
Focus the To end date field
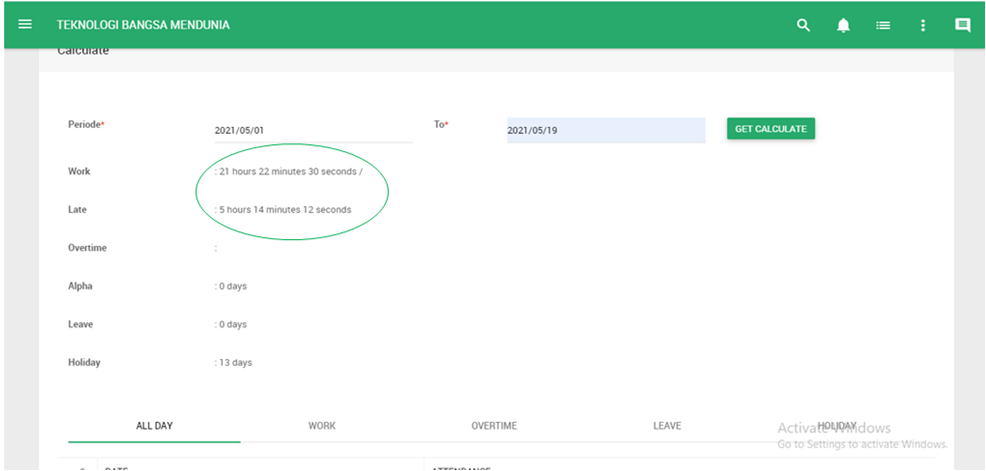(x=606, y=130)
